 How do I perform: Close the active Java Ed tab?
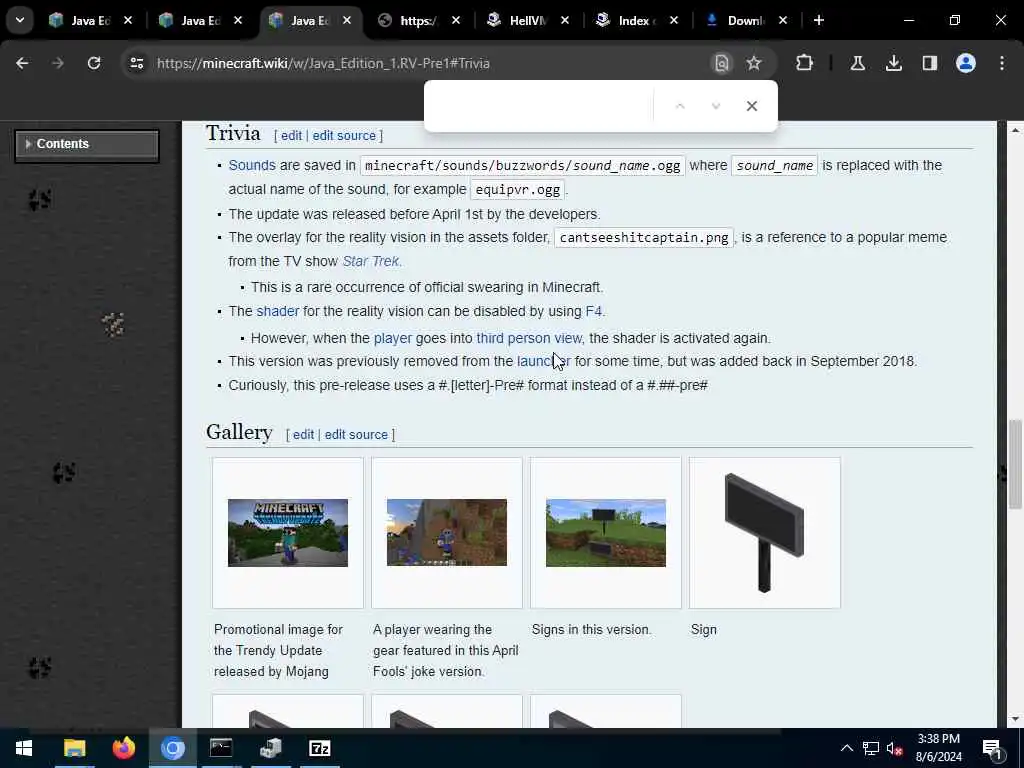click(x=347, y=20)
